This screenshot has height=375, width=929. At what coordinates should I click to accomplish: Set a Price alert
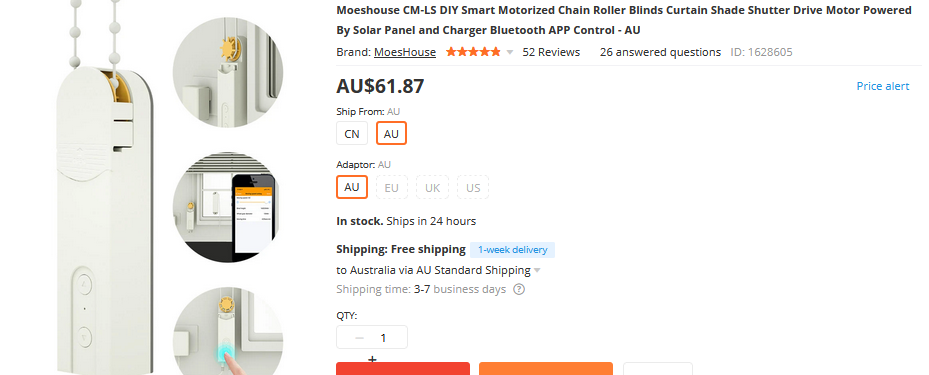[883, 86]
